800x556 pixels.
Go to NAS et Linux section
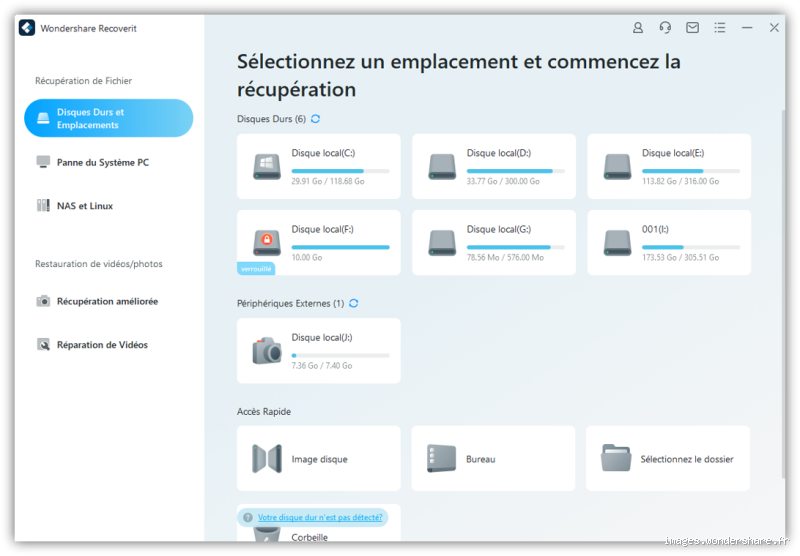(84, 206)
